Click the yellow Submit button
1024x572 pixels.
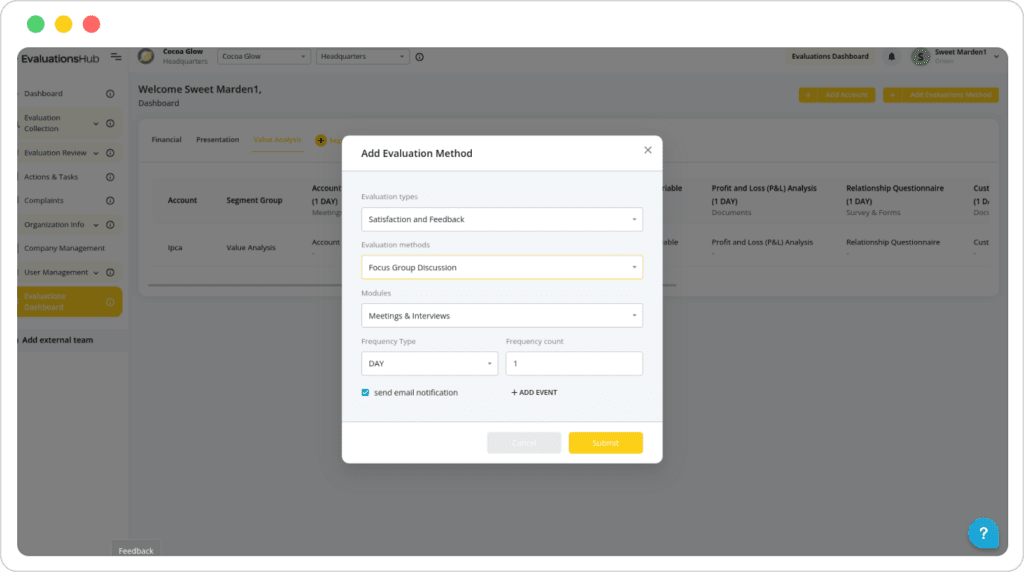coord(605,443)
